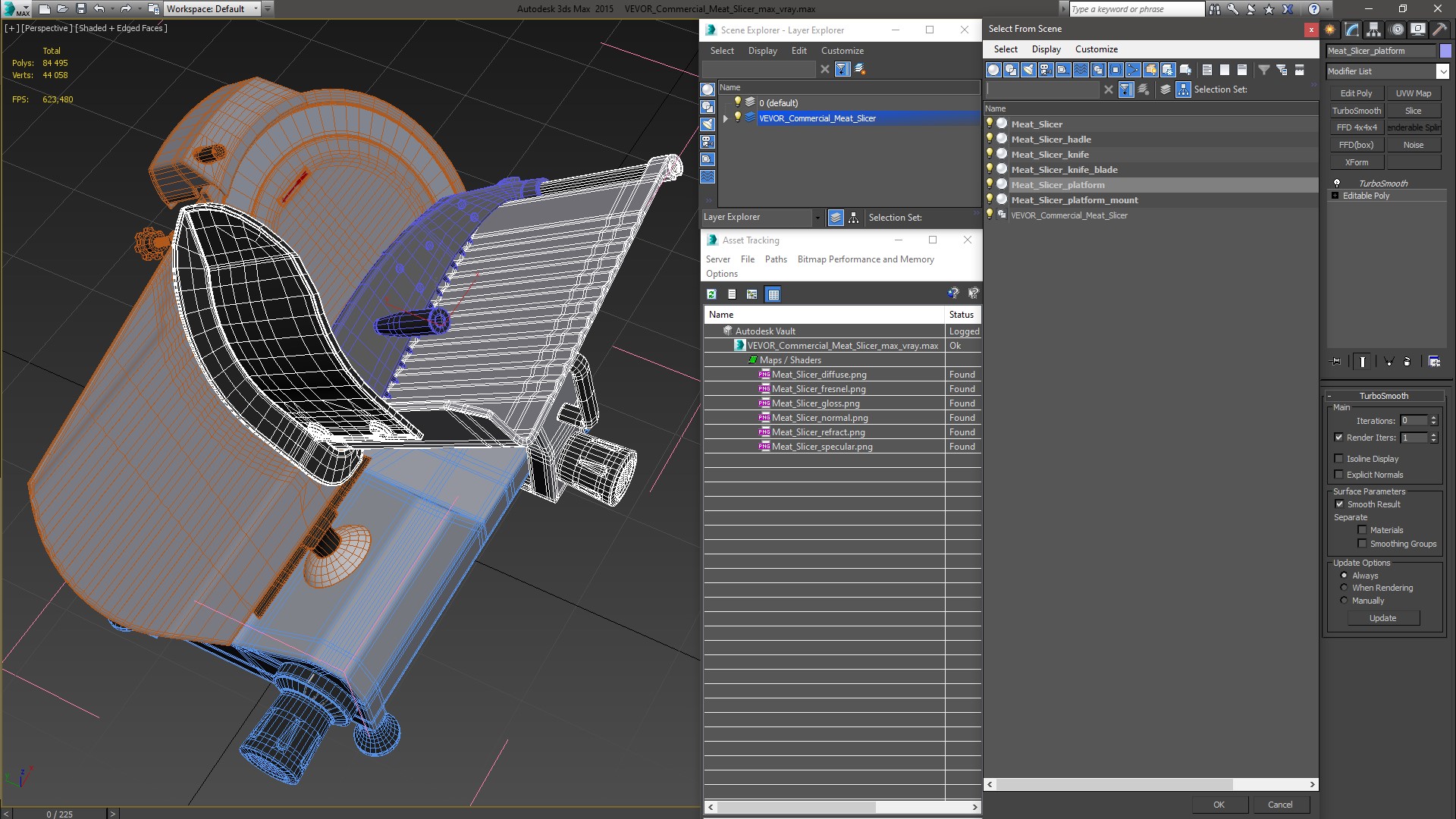The width and height of the screenshot is (1456, 819).
Task: Toggle lights display filter in Select From Scene
Action: pos(1028,70)
